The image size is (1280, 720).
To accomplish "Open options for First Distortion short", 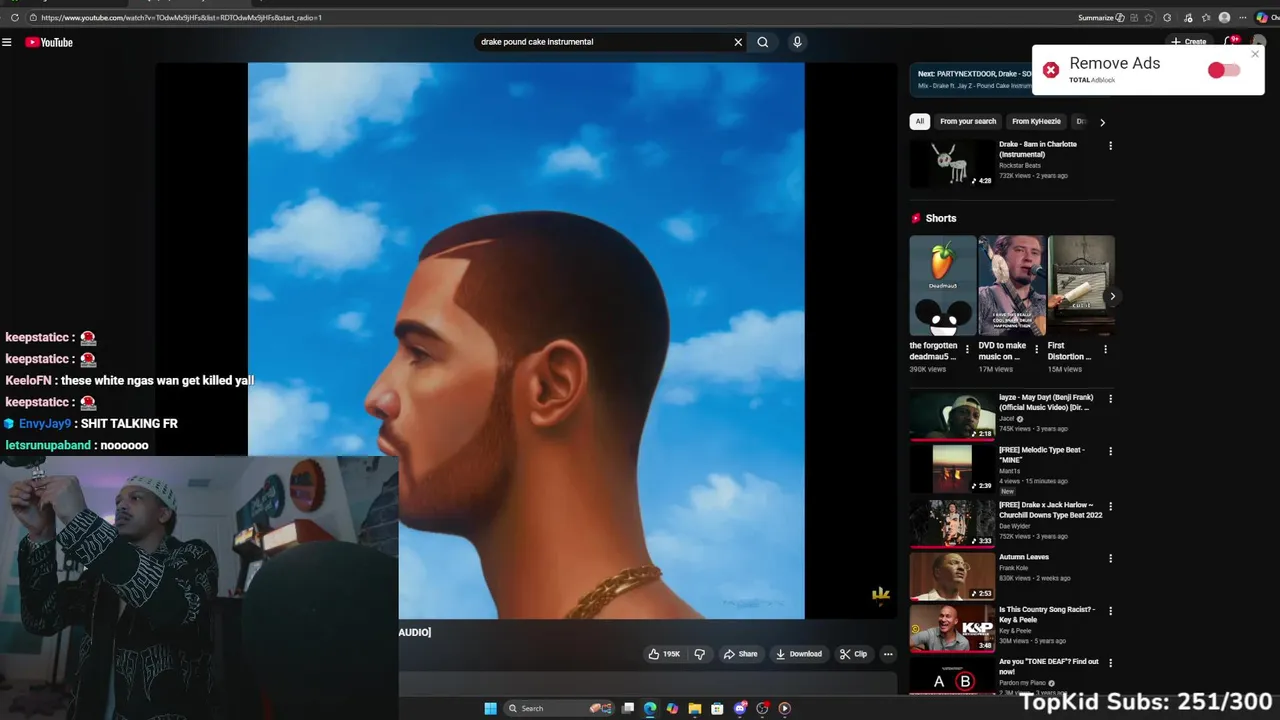I will pos(1105,350).
